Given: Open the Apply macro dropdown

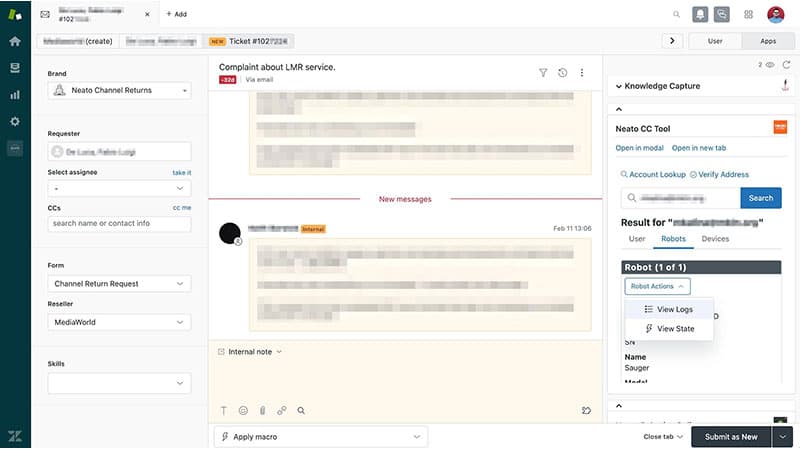Looking at the screenshot, I should click(x=321, y=437).
